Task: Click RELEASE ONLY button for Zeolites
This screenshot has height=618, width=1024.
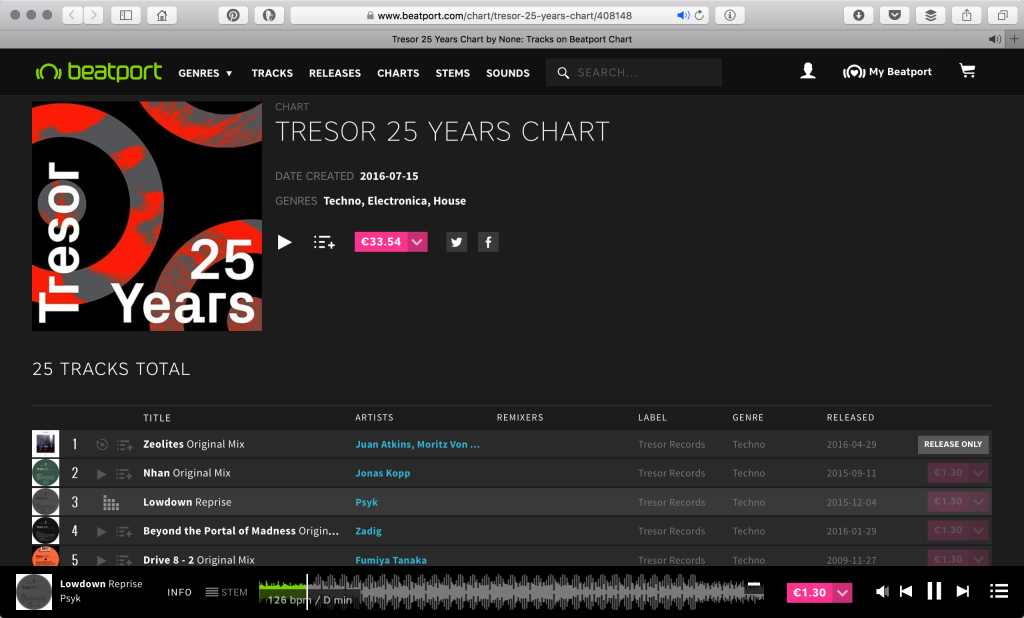Action: pyautogui.click(x=953, y=445)
